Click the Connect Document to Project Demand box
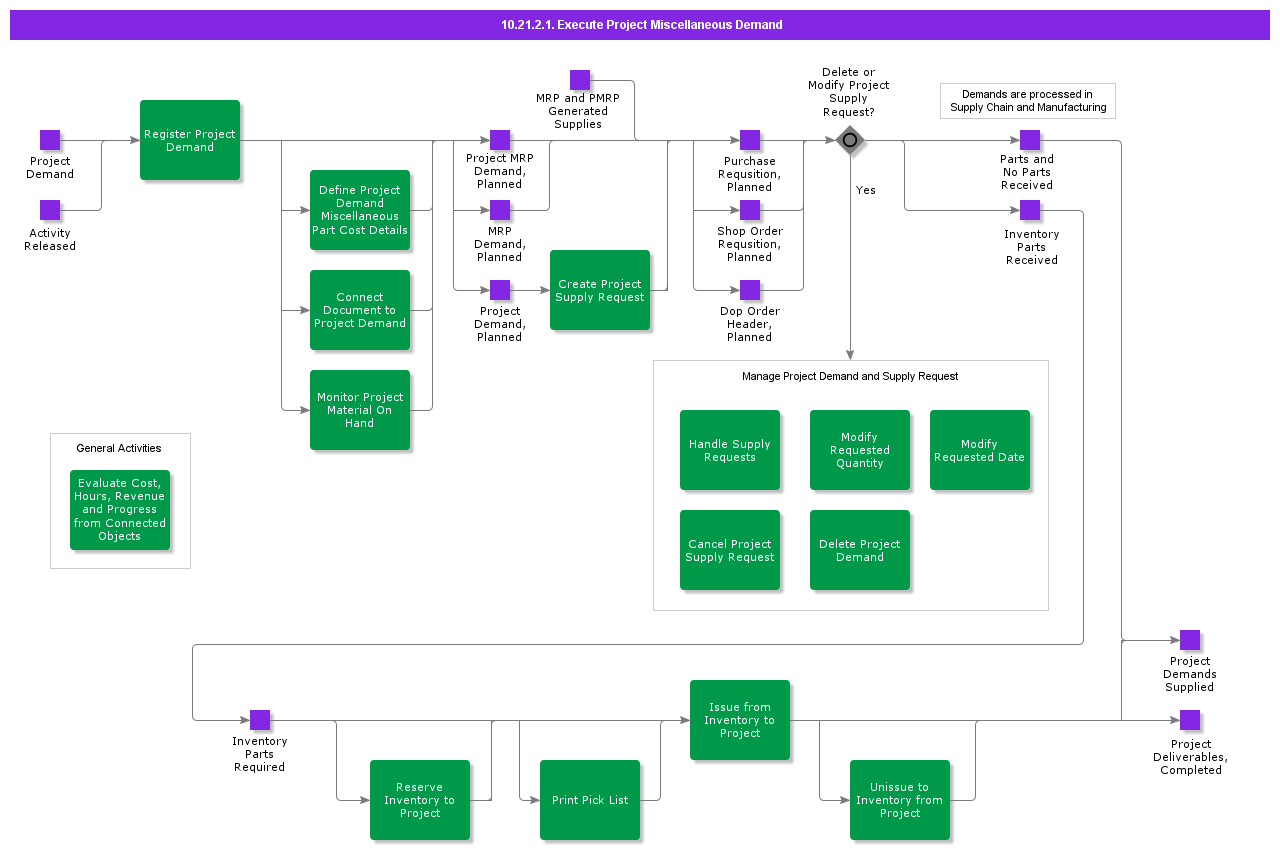This screenshot has width=1280, height=850. coord(360,310)
